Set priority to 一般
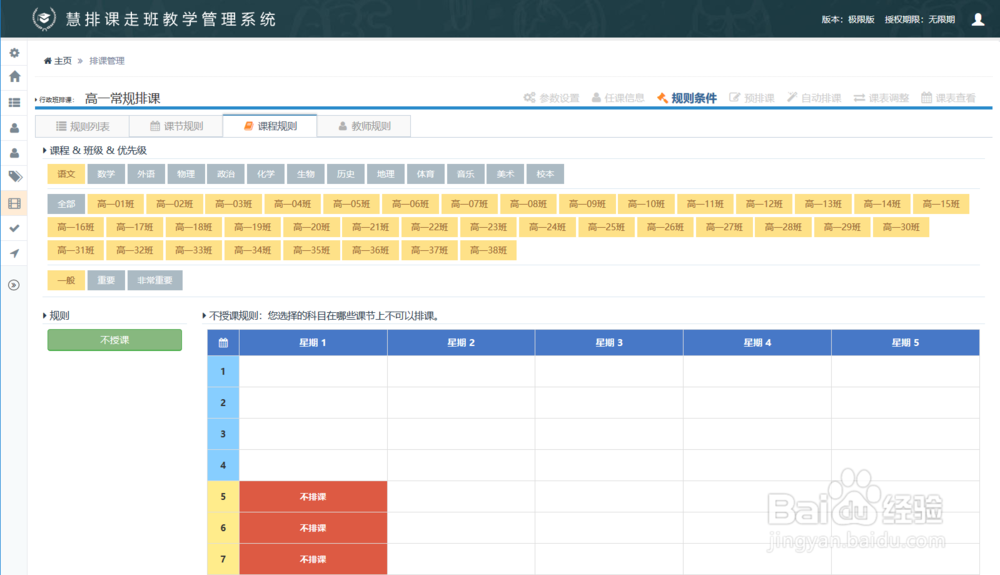 point(66,280)
